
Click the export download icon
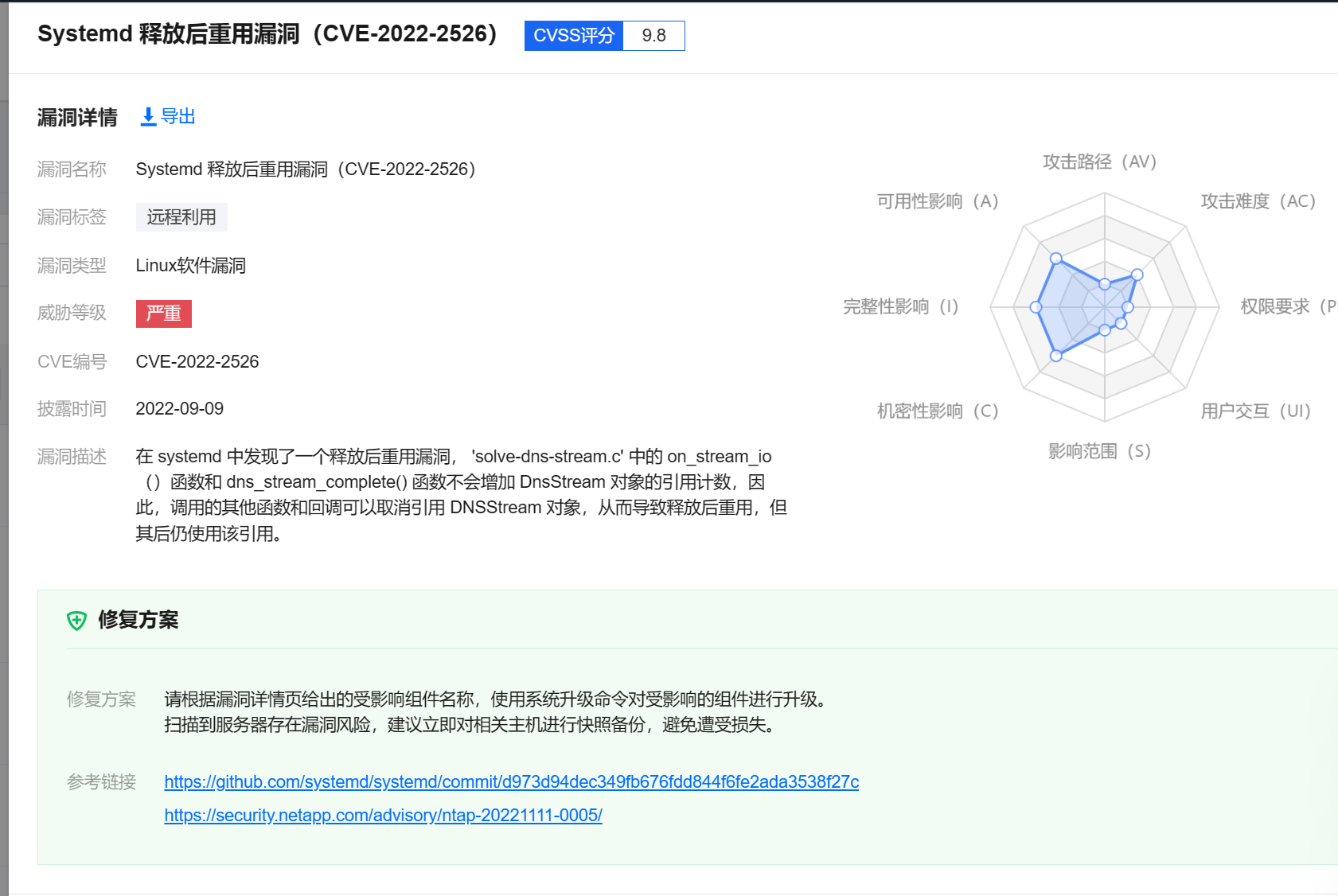[x=148, y=117]
